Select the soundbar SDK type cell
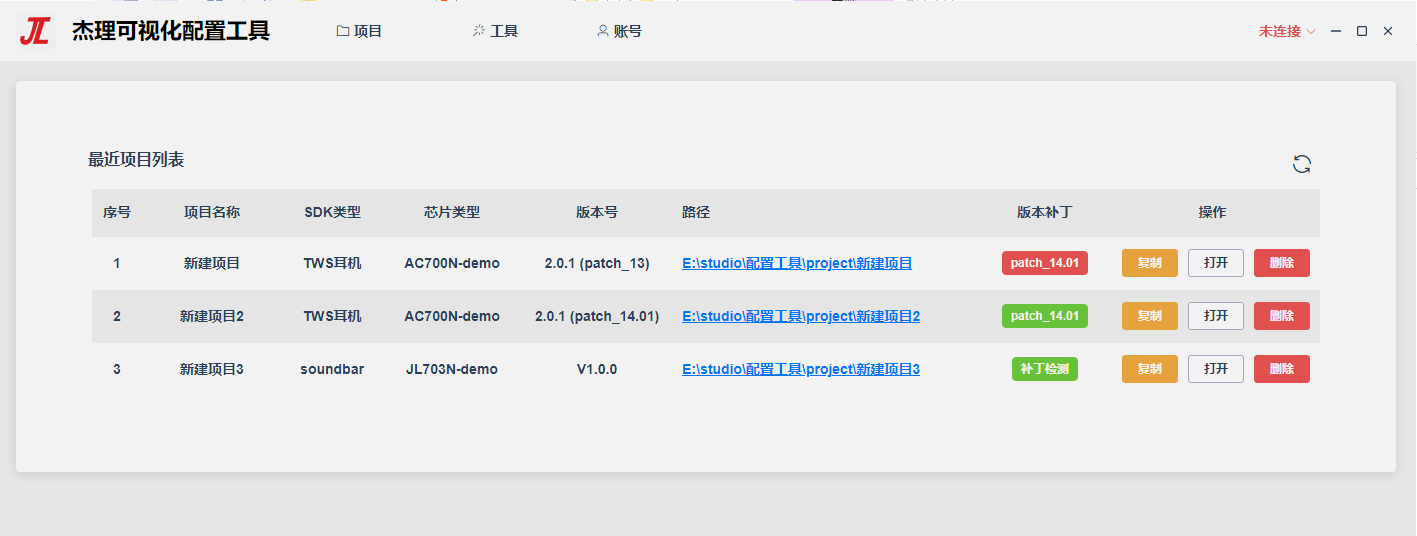 click(332, 369)
